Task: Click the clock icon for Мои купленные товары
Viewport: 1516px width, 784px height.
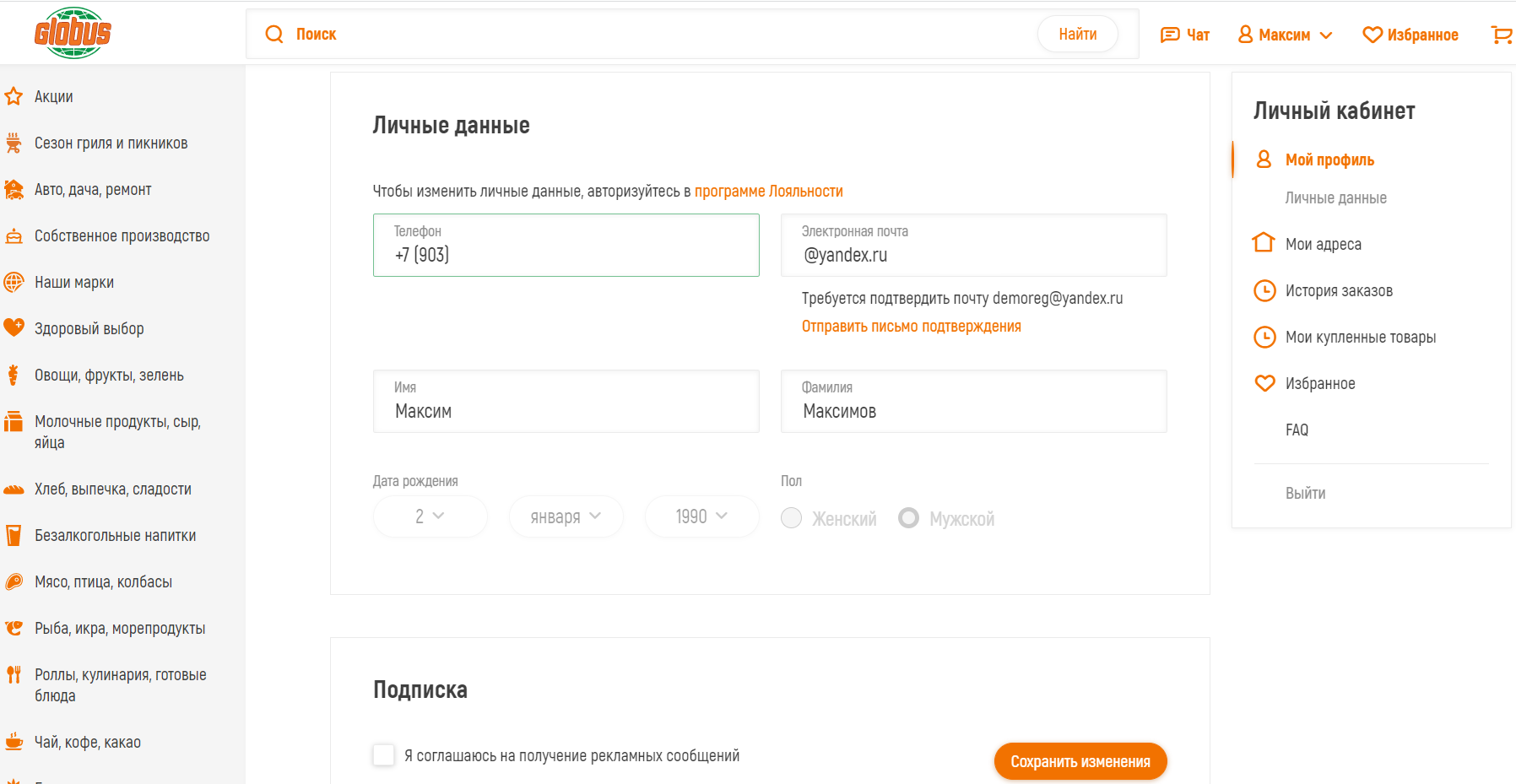Action: tap(1264, 337)
